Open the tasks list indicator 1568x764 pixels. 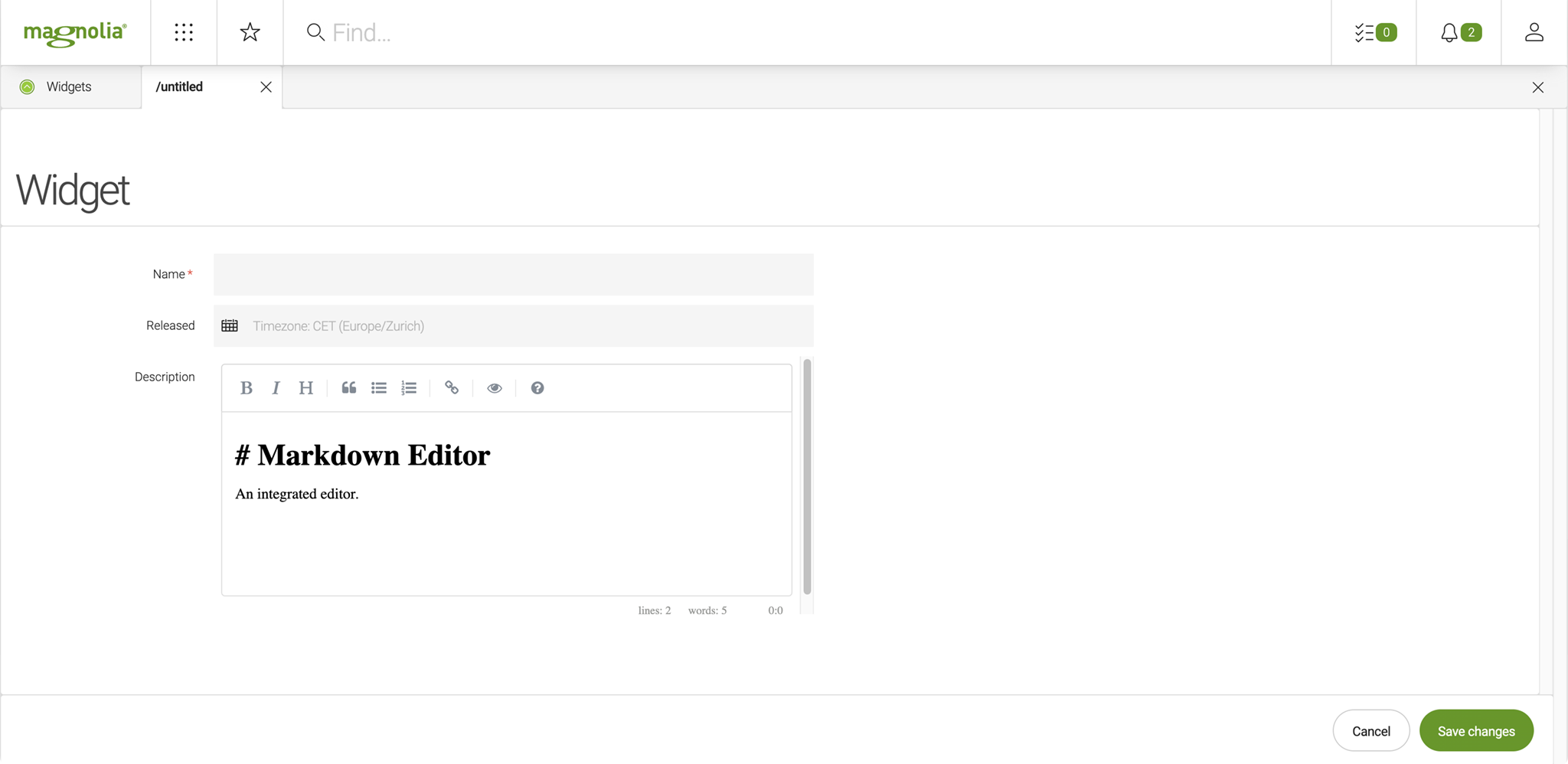coord(1374,32)
